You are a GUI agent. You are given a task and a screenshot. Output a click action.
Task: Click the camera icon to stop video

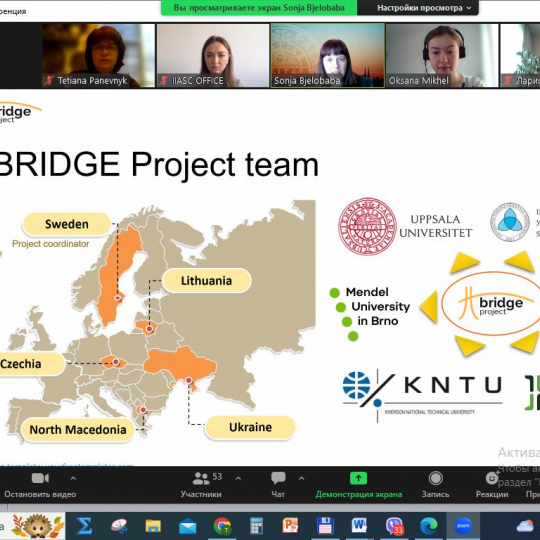40,478
